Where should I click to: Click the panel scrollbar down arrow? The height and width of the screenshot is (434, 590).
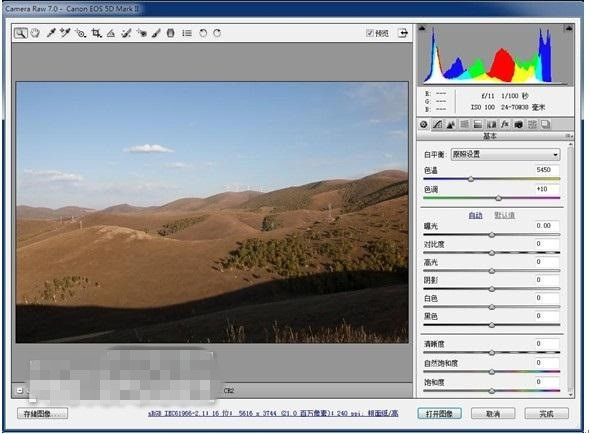(571, 394)
